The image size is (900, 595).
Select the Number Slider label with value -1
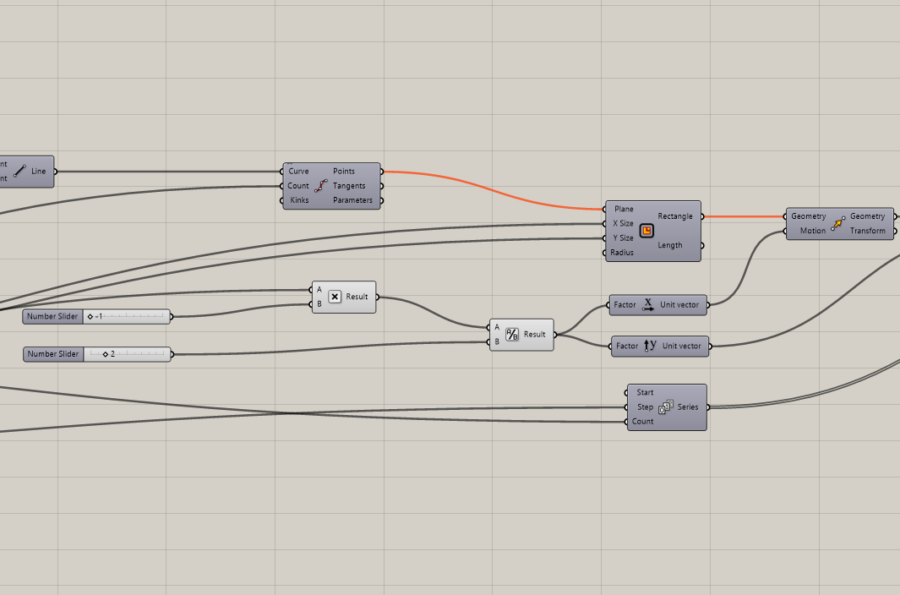pos(52,316)
